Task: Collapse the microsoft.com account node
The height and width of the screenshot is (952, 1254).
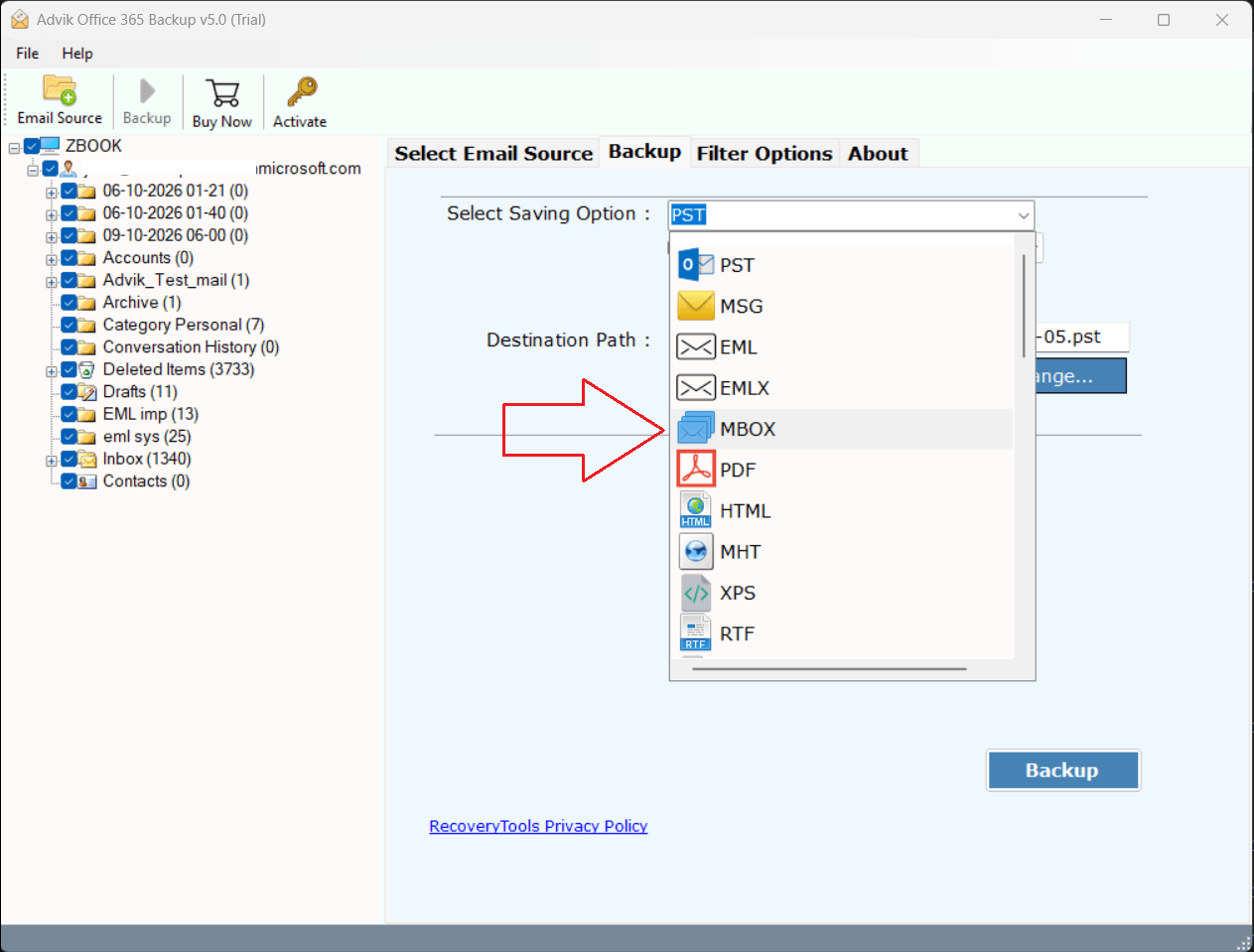Action: point(33,170)
